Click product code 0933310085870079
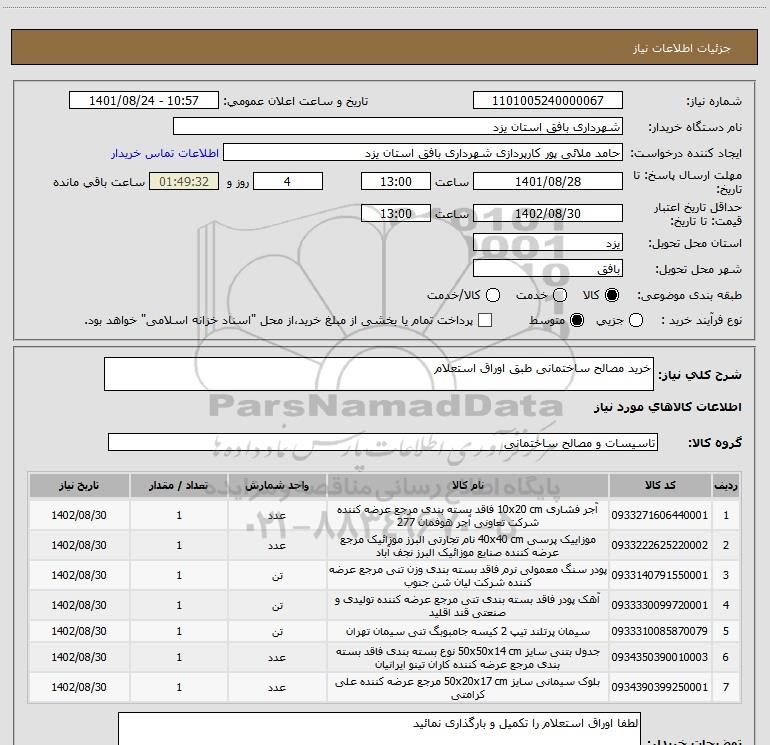770x745 pixels. [660, 631]
